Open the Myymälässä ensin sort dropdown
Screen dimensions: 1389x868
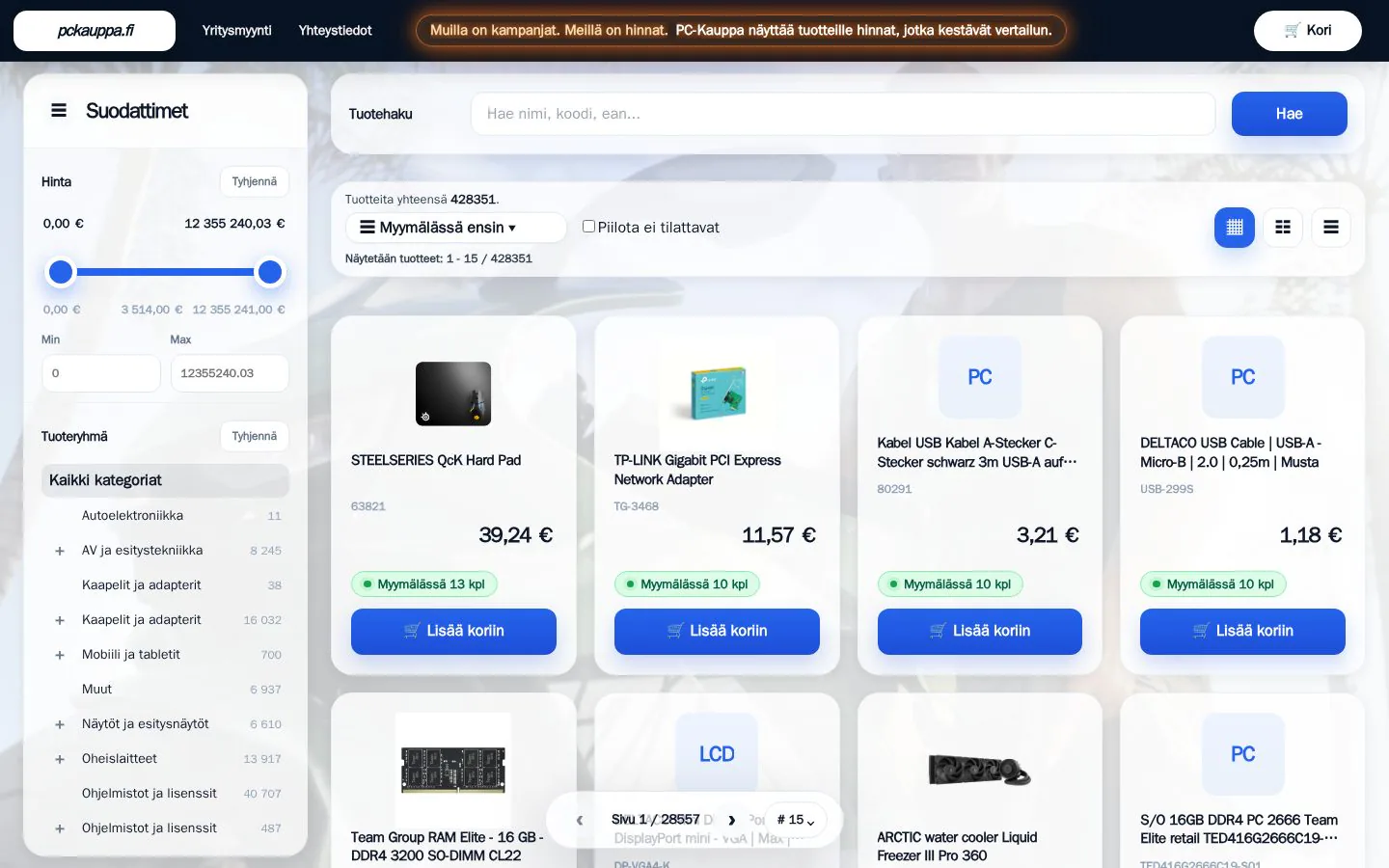(x=456, y=228)
